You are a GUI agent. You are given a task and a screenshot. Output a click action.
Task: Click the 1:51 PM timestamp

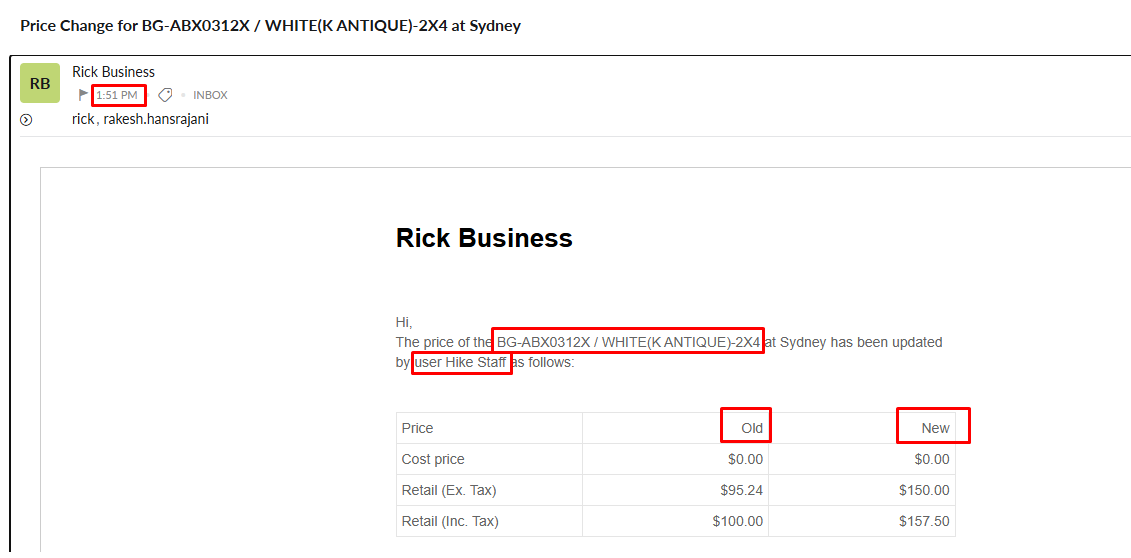(117, 95)
